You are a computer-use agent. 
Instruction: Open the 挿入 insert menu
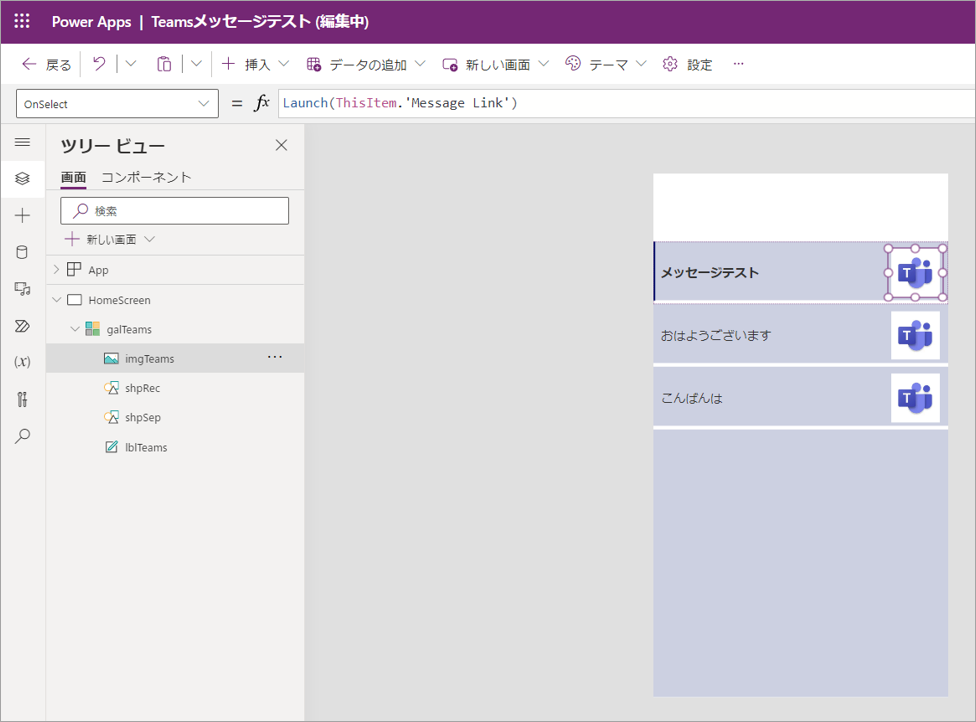(x=246, y=64)
